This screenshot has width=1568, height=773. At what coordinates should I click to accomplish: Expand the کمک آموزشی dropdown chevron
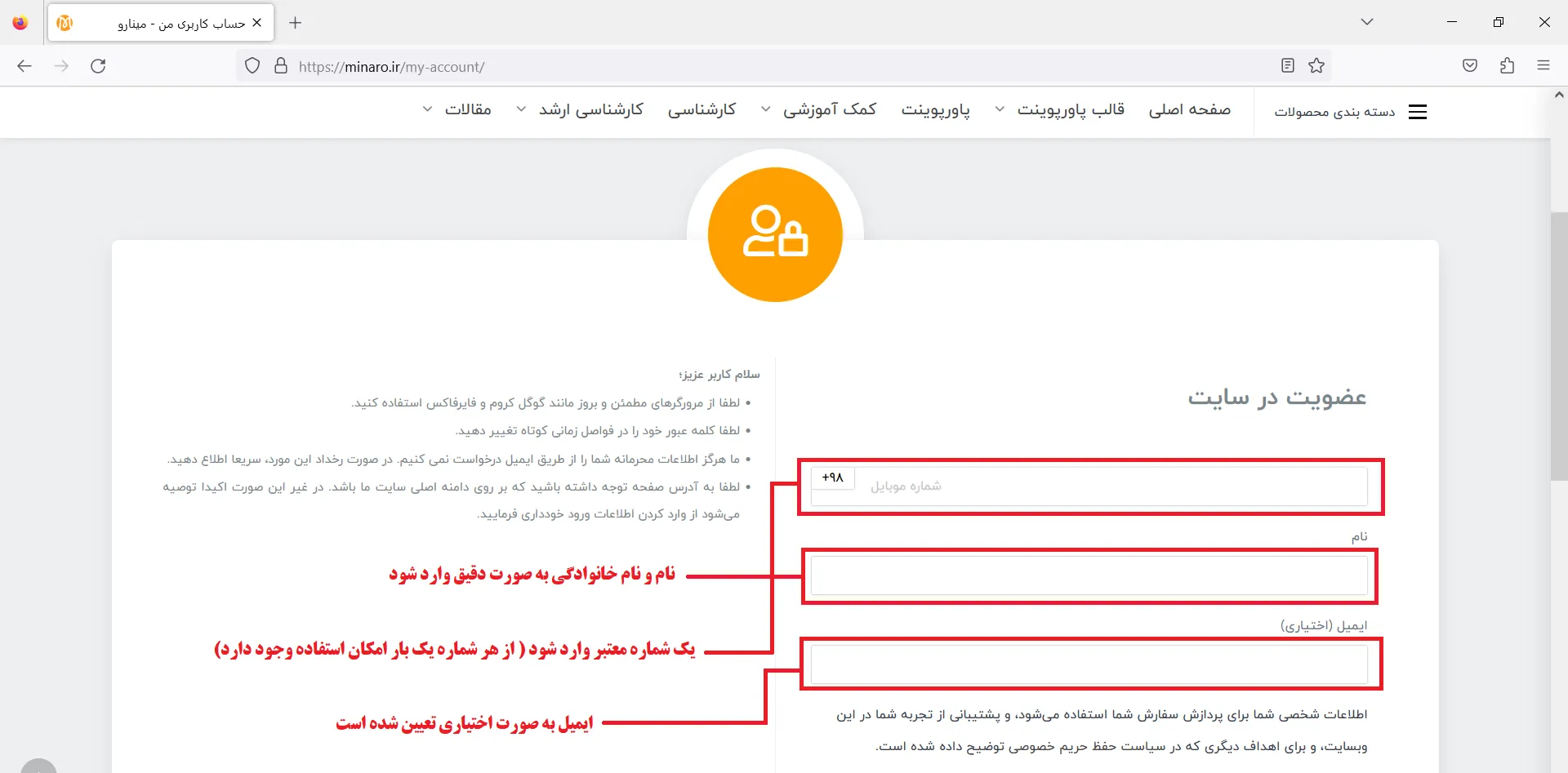pyautogui.click(x=764, y=109)
